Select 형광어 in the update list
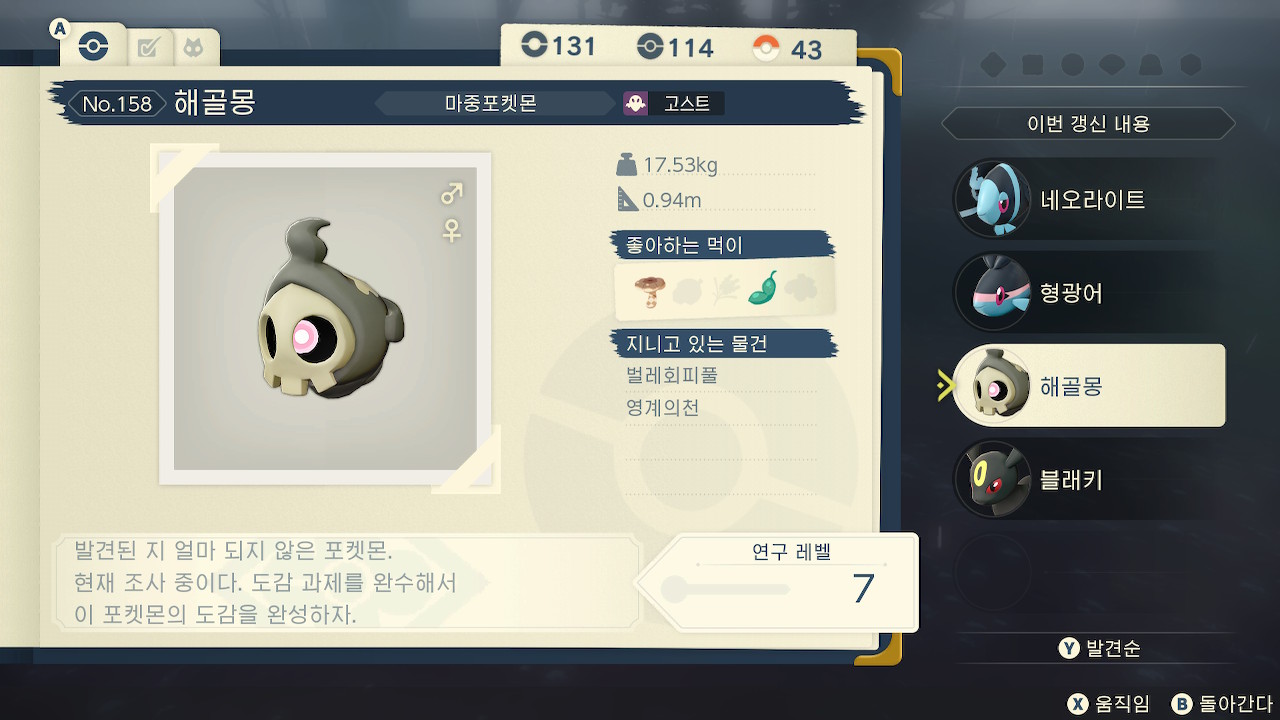The image size is (1280, 720). tap(1090, 293)
